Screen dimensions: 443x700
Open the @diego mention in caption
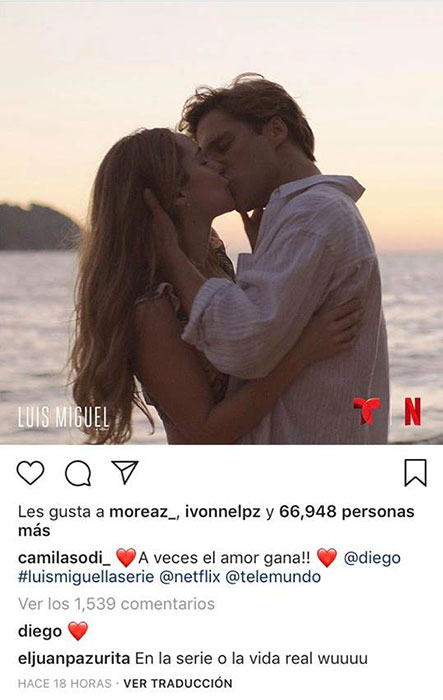372,558
